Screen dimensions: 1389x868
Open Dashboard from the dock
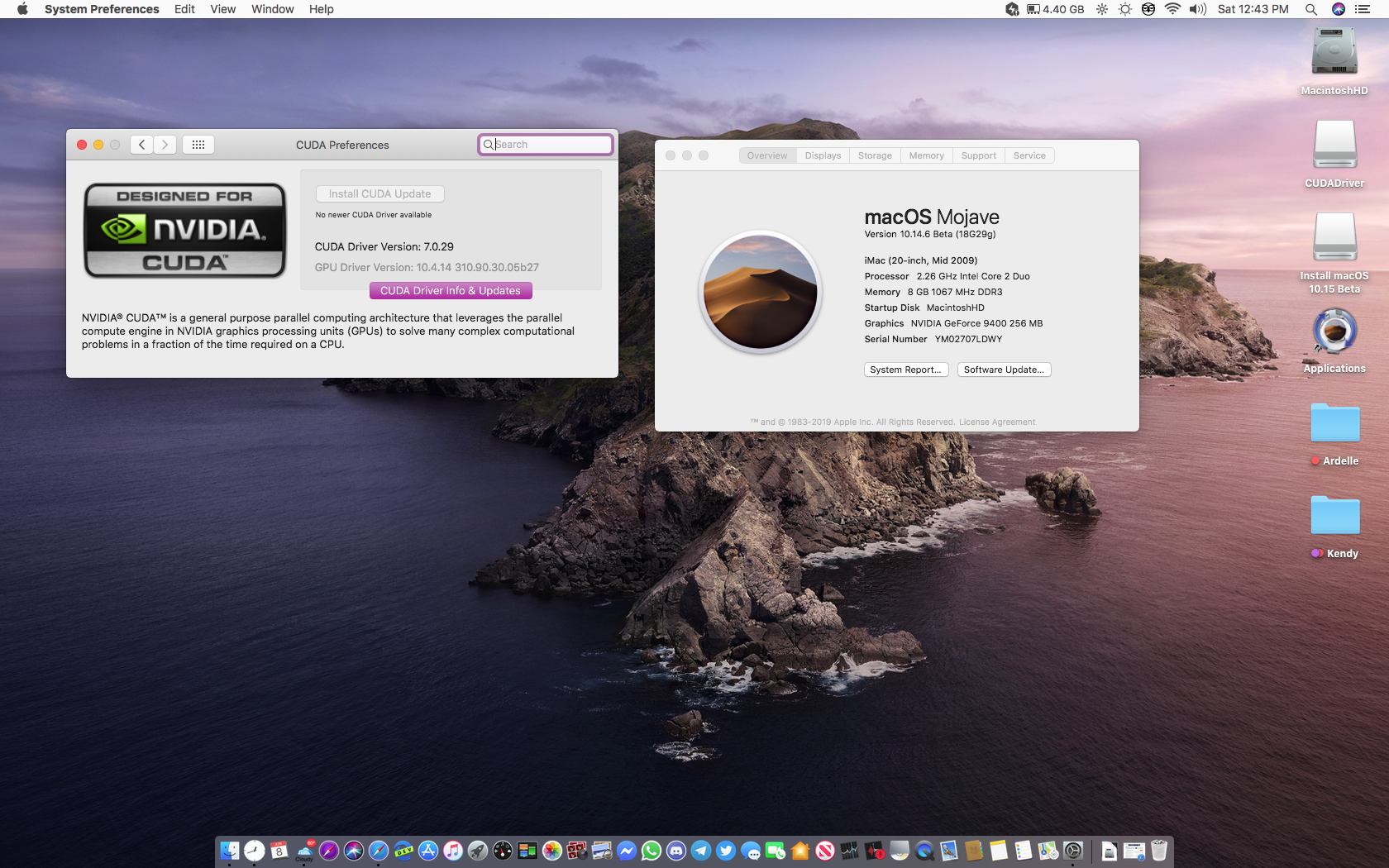tap(503, 851)
